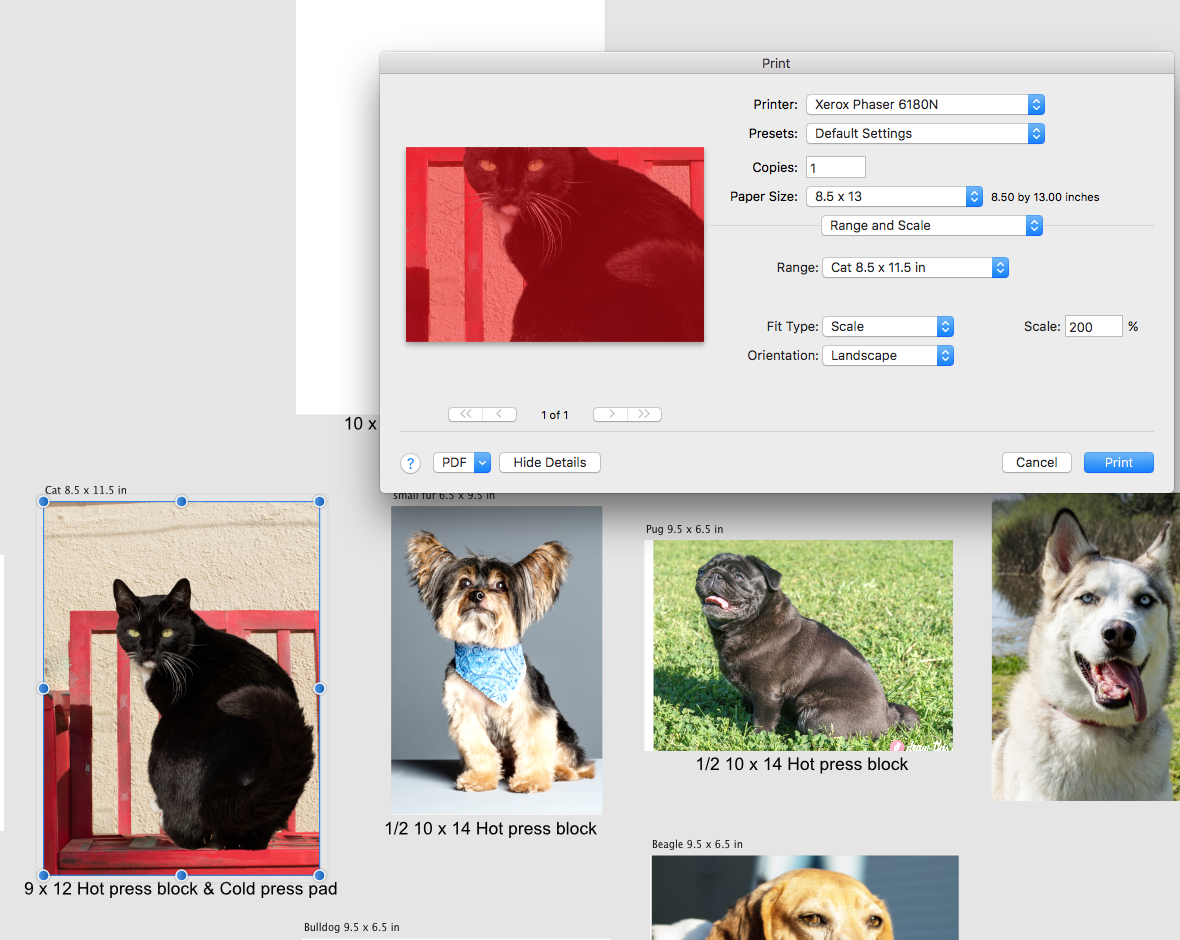Click the left-middle selection handle of cat image
Screen dimensions: 1180x940
click(x=44, y=689)
